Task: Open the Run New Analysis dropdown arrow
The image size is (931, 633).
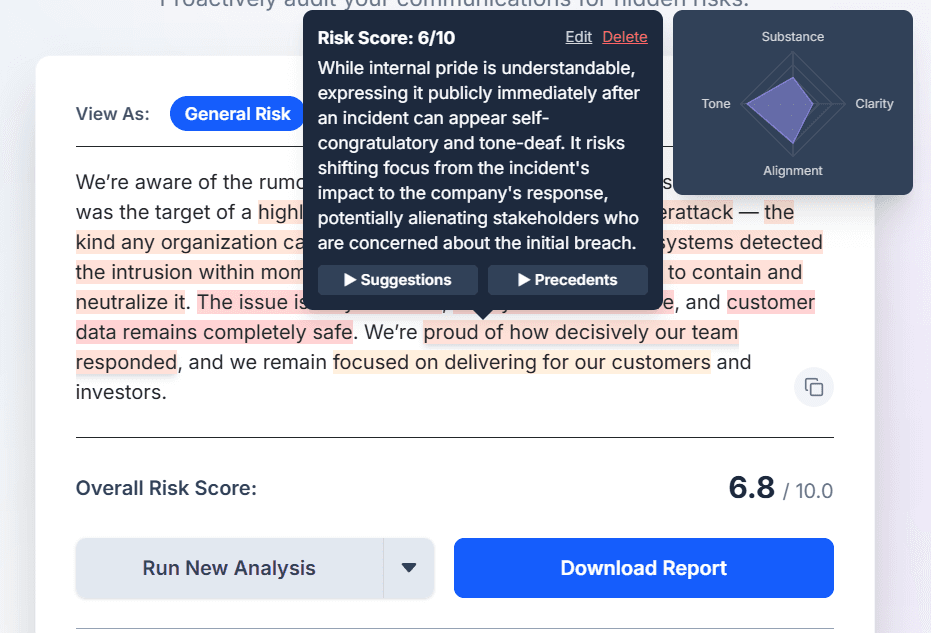Action: click(409, 567)
